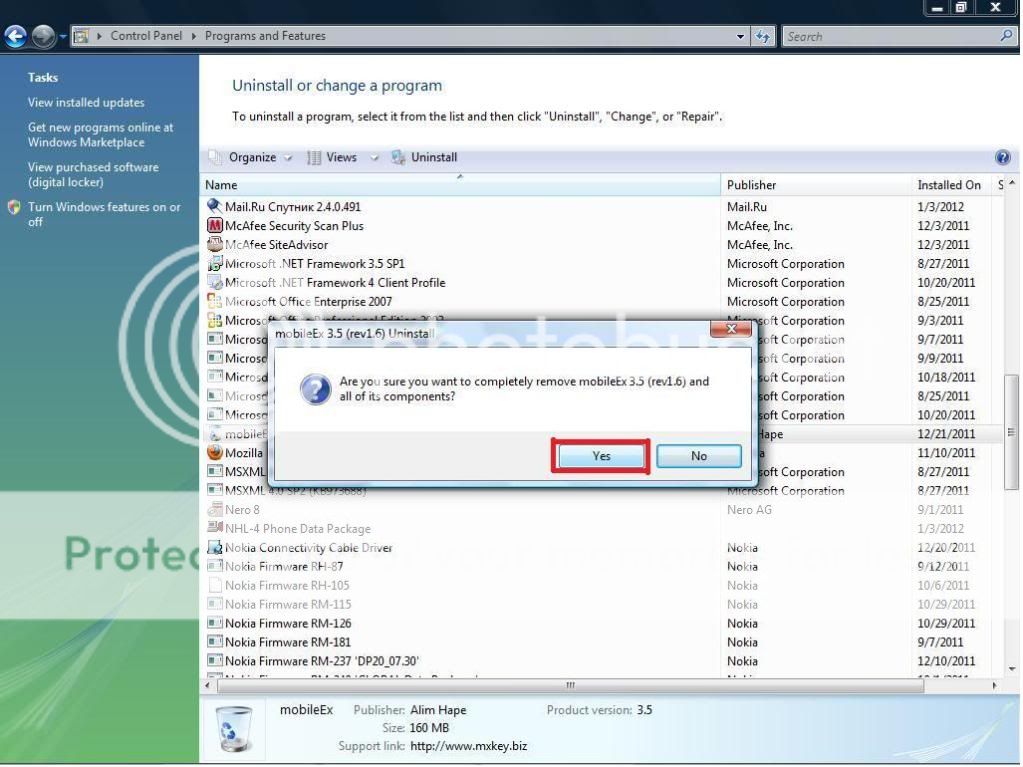Open the address bar history dropdown
The image size is (1023, 767).
pyautogui.click(x=740, y=37)
